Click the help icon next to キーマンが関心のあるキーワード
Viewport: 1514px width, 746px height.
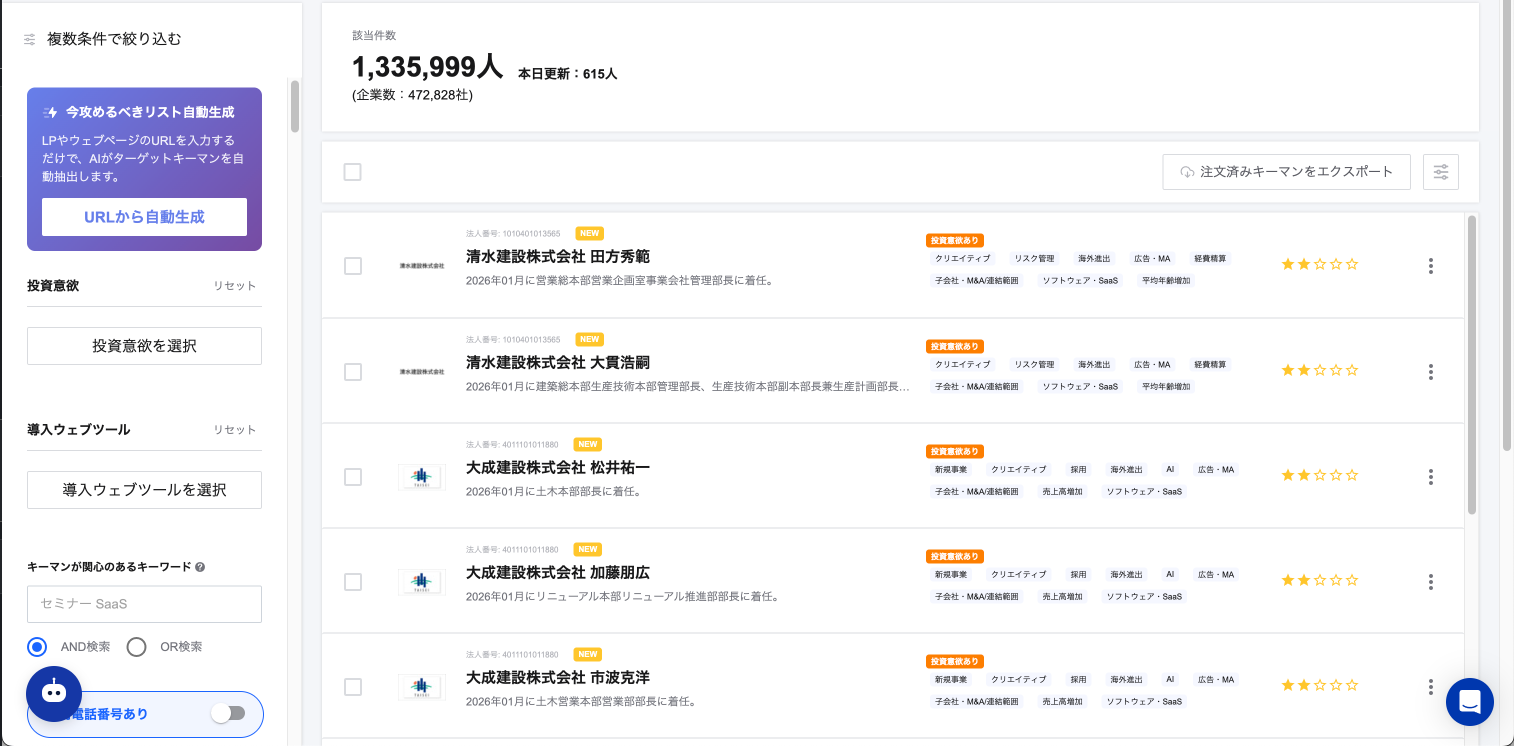201,567
